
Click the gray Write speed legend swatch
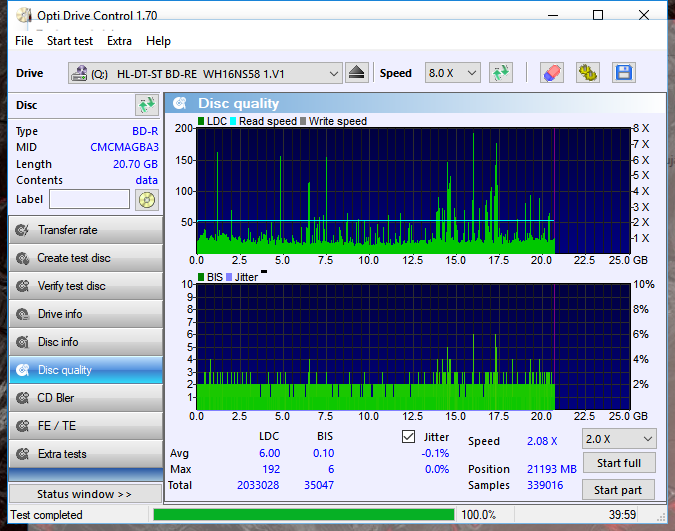click(303, 121)
